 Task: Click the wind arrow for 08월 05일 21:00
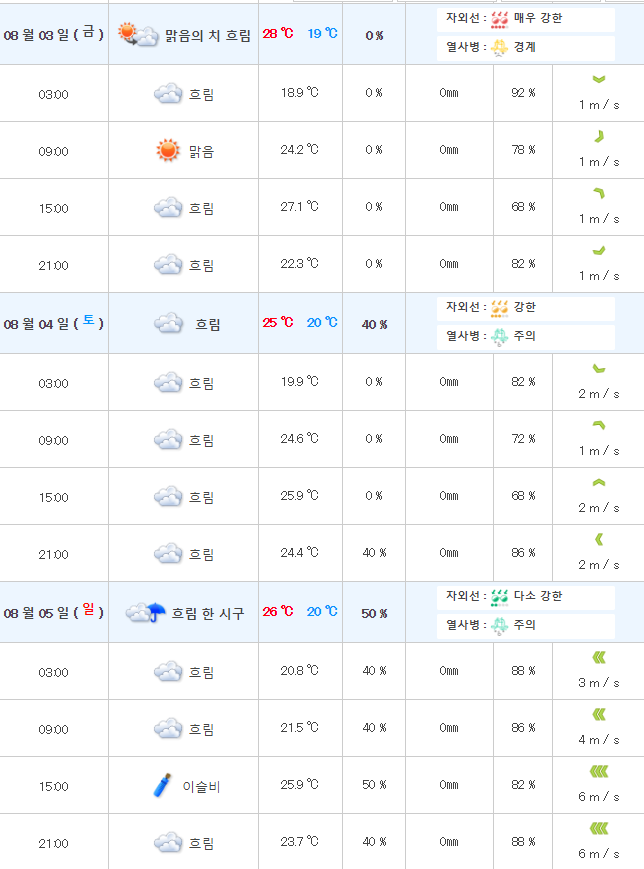click(x=598, y=828)
